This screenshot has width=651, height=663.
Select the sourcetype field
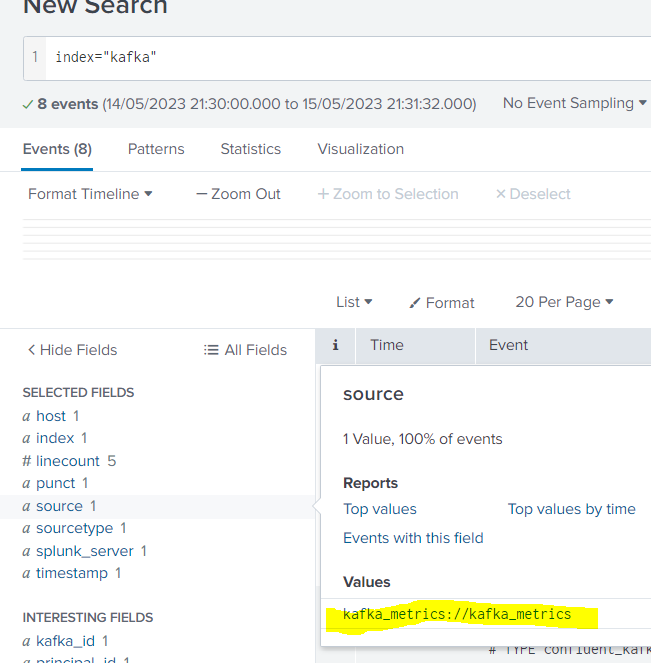coord(74,528)
